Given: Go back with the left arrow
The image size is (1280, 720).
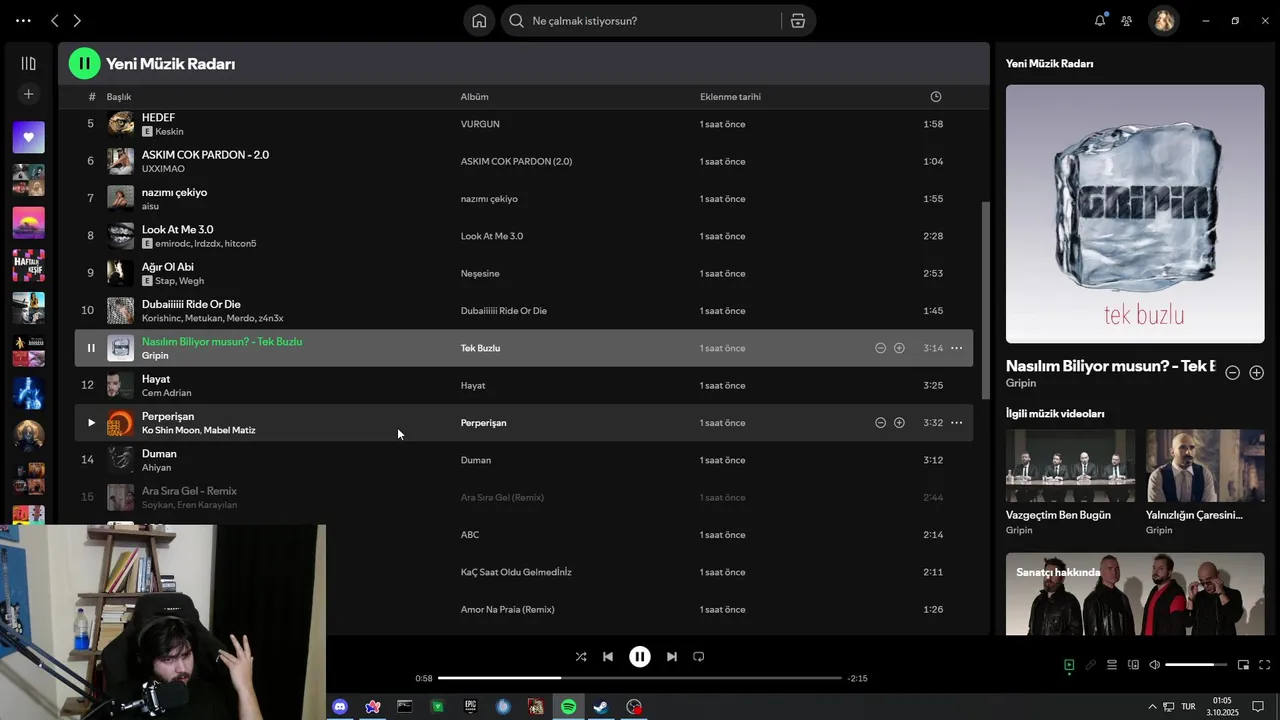Looking at the screenshot, I should click(55, 20).
